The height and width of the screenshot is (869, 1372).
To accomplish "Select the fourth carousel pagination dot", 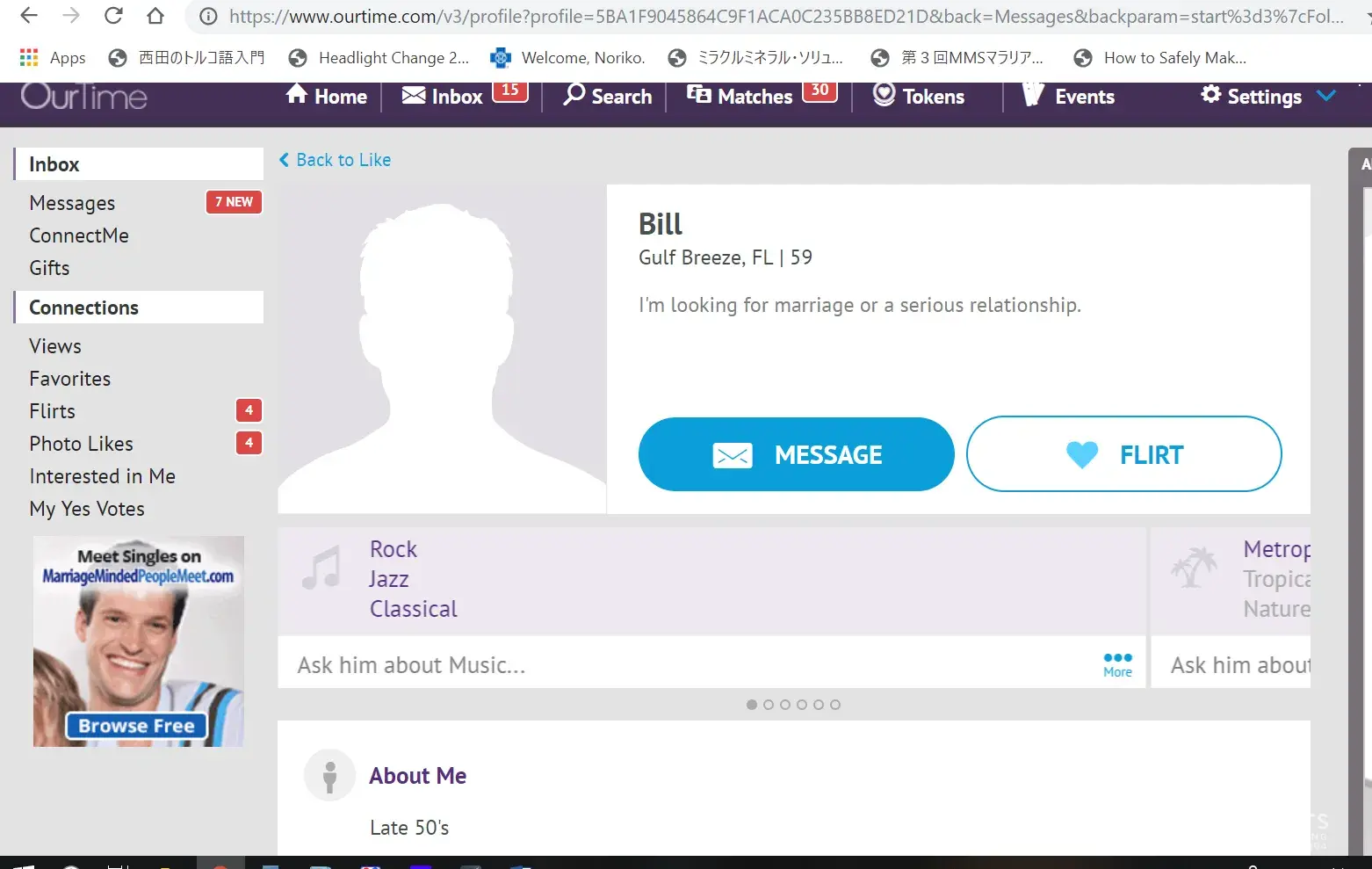I will (802, 705).
